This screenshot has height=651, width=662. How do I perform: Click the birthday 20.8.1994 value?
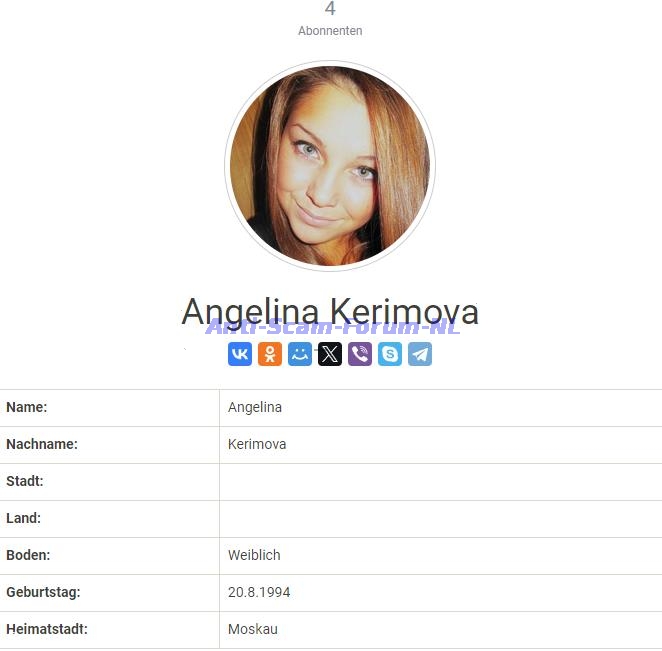coord(259,592)
